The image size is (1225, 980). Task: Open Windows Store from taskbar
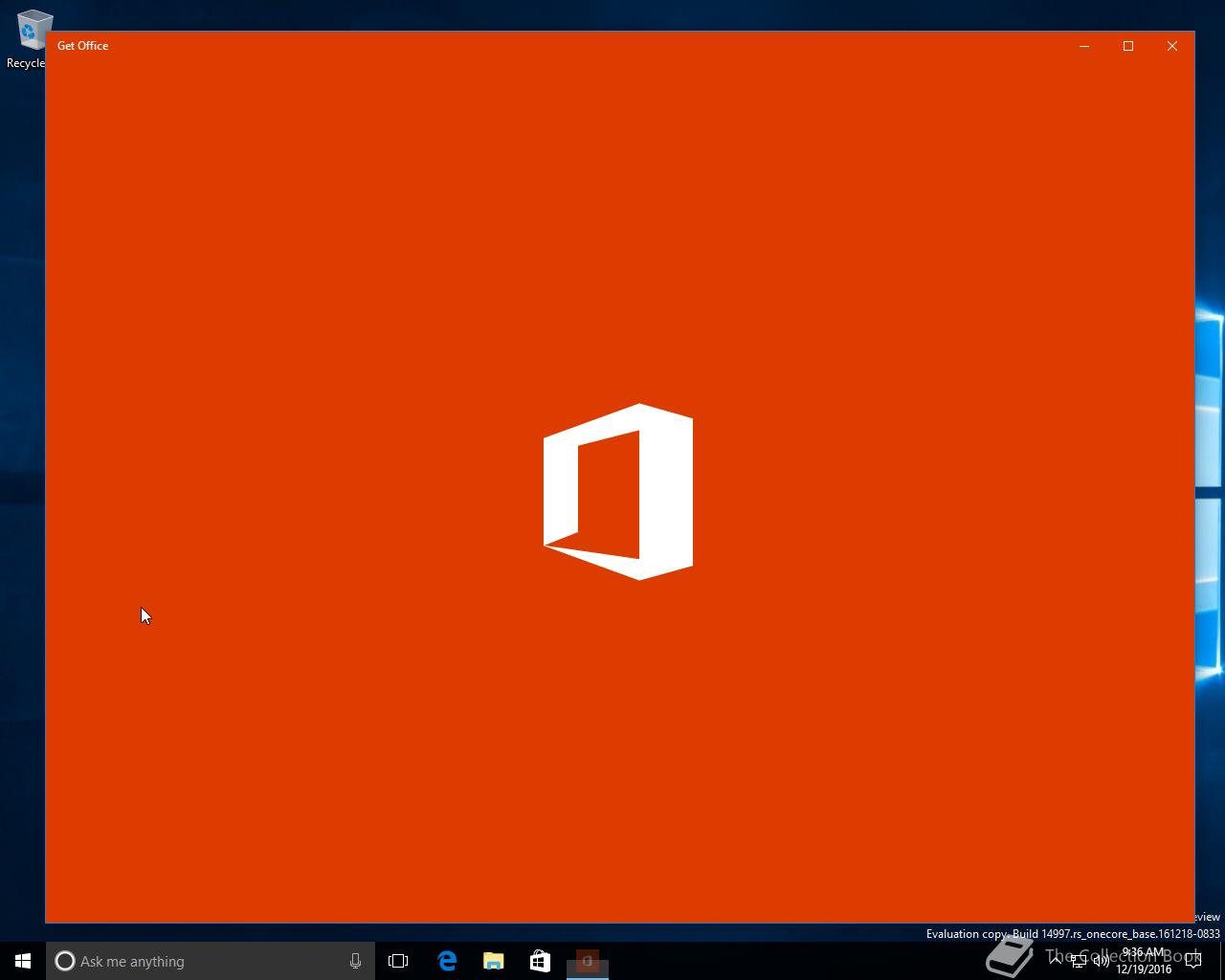tap(540, 961)
